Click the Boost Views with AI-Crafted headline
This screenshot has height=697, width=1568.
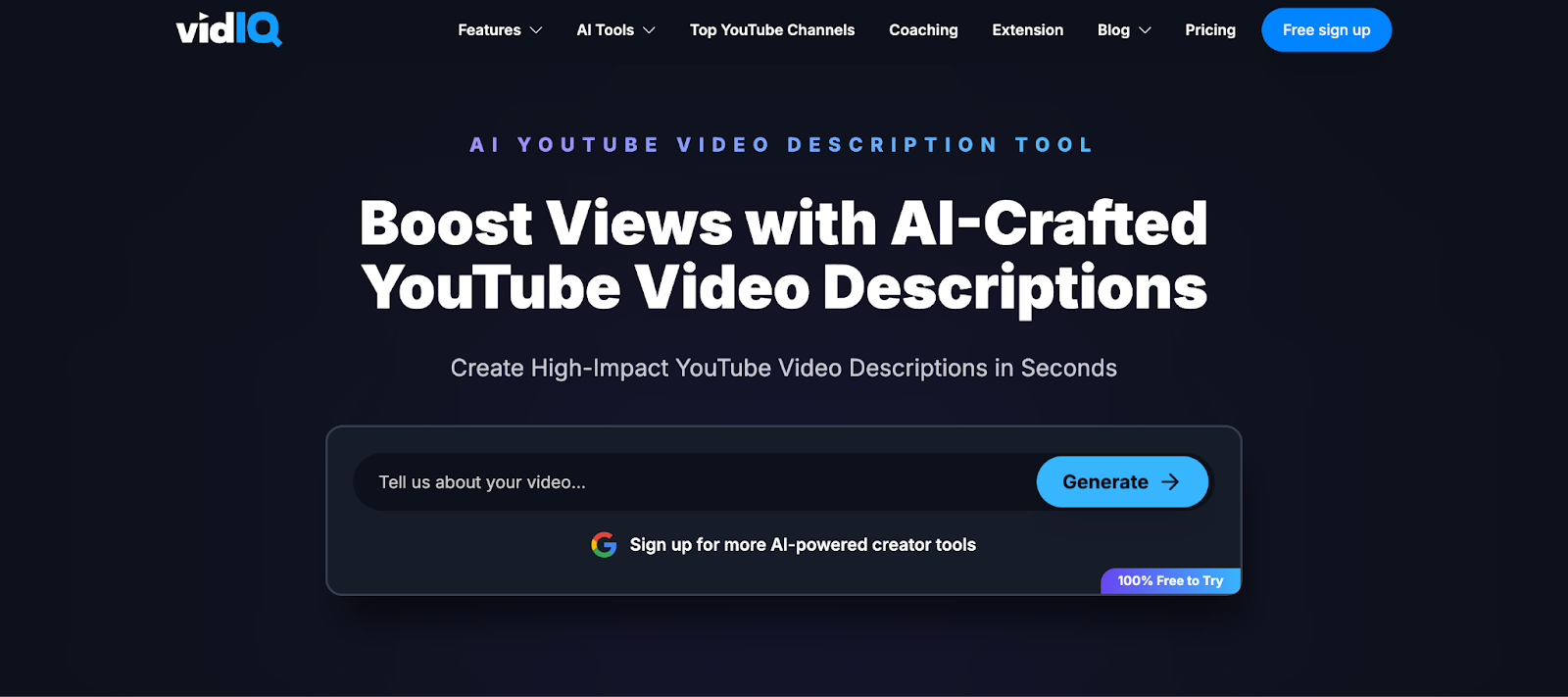click(784, 255)
